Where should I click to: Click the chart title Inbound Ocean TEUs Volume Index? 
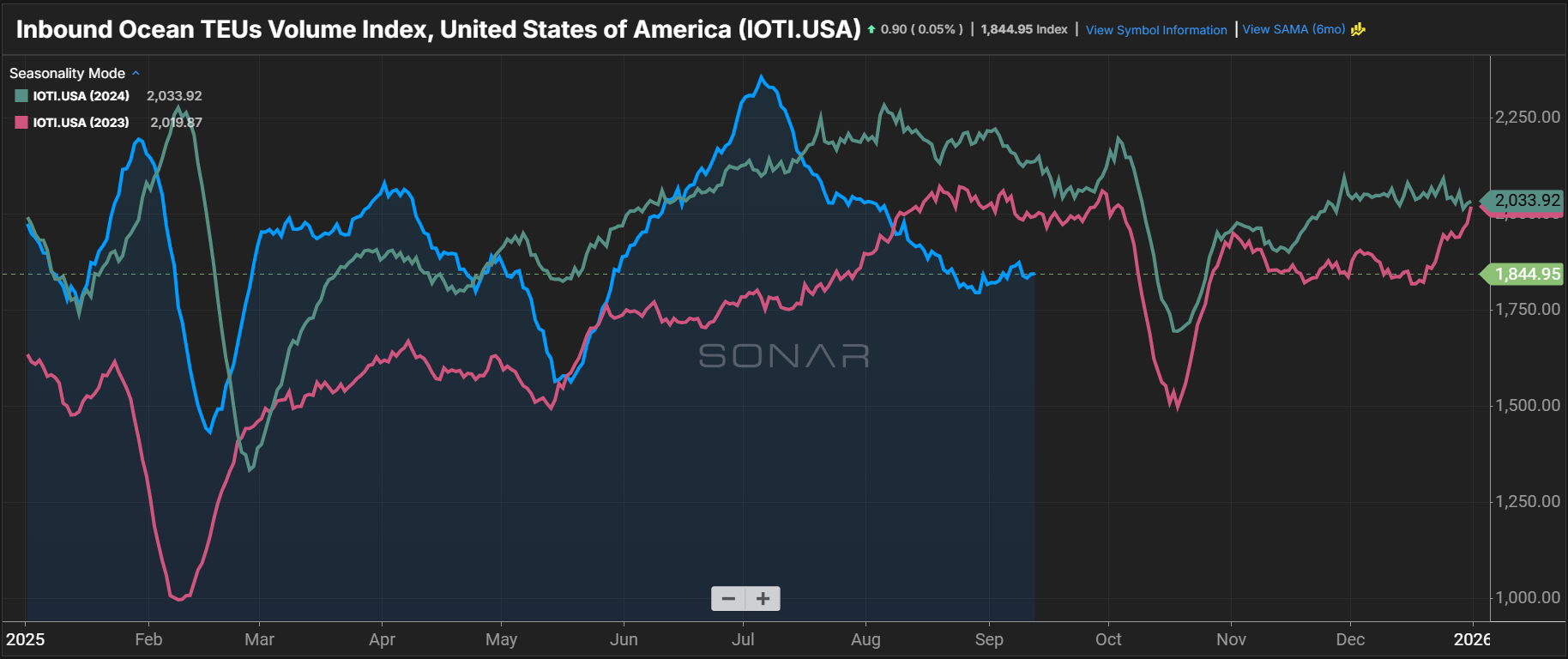[437, 29]
